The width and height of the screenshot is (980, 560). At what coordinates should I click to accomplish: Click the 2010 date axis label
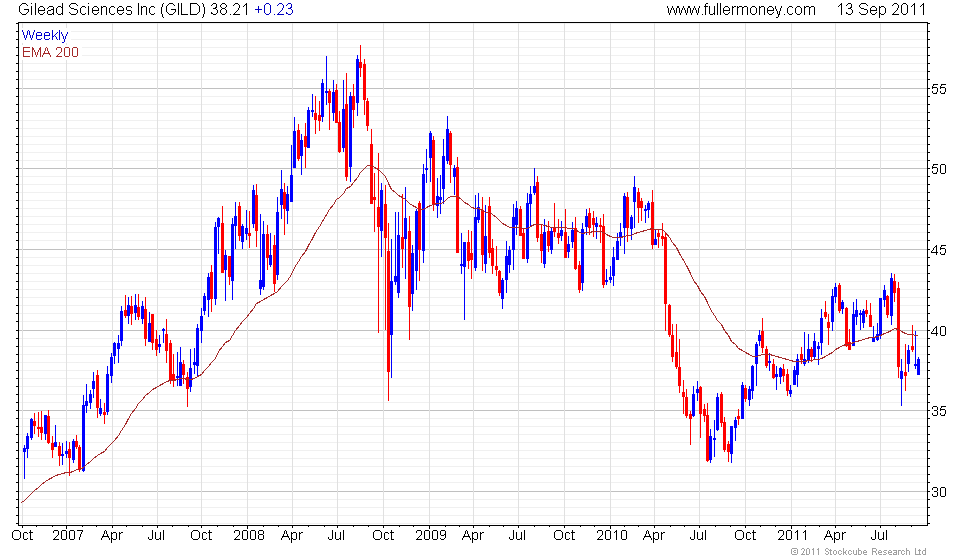point(611,536)
